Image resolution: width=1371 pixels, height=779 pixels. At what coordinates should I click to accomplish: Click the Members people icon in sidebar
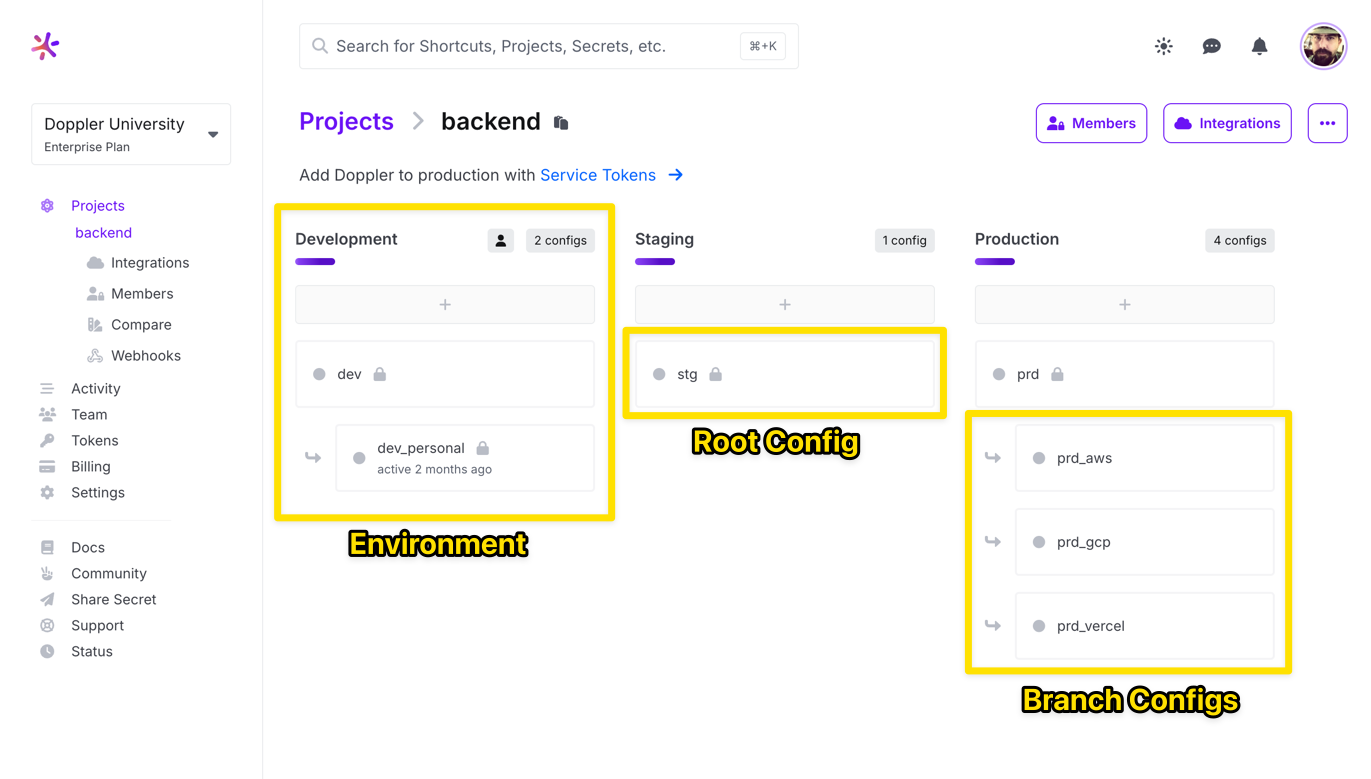click(95, 294)
